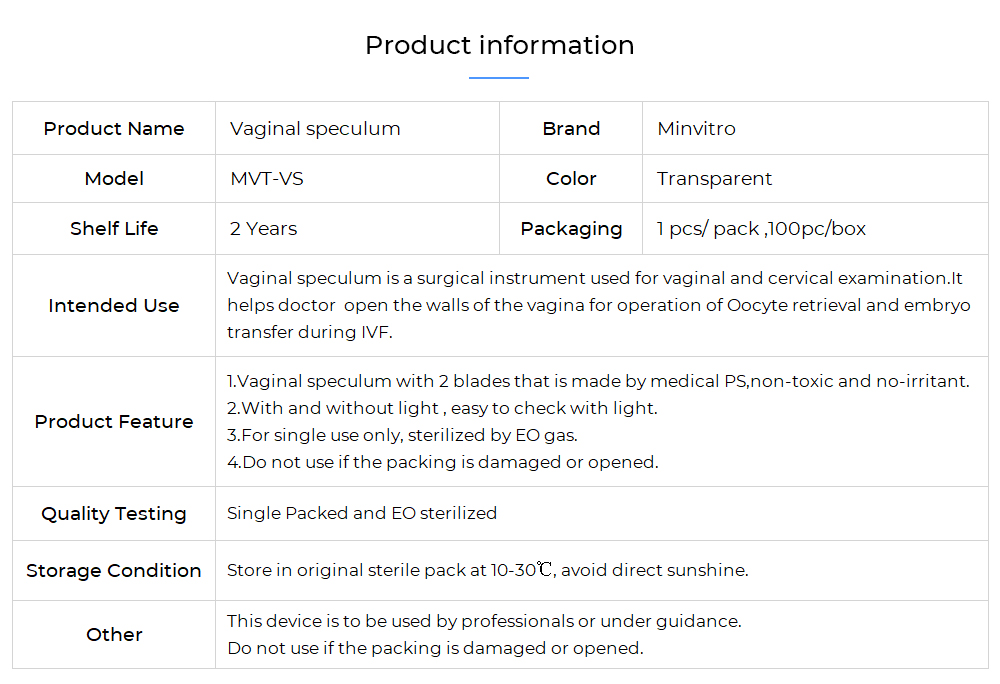Select the Packaging label cell
1000x684 pixels.
(x=571, y=228)
